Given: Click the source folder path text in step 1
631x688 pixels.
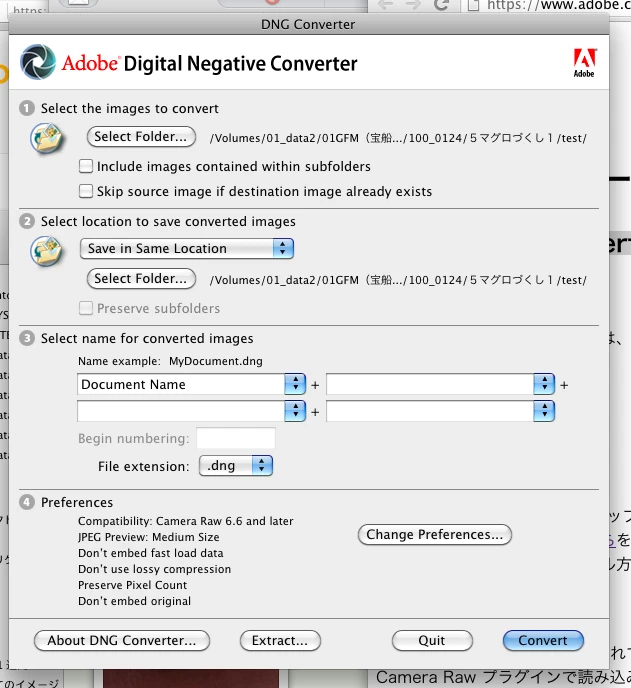Looking at the screenshot, I should point(398,138).
